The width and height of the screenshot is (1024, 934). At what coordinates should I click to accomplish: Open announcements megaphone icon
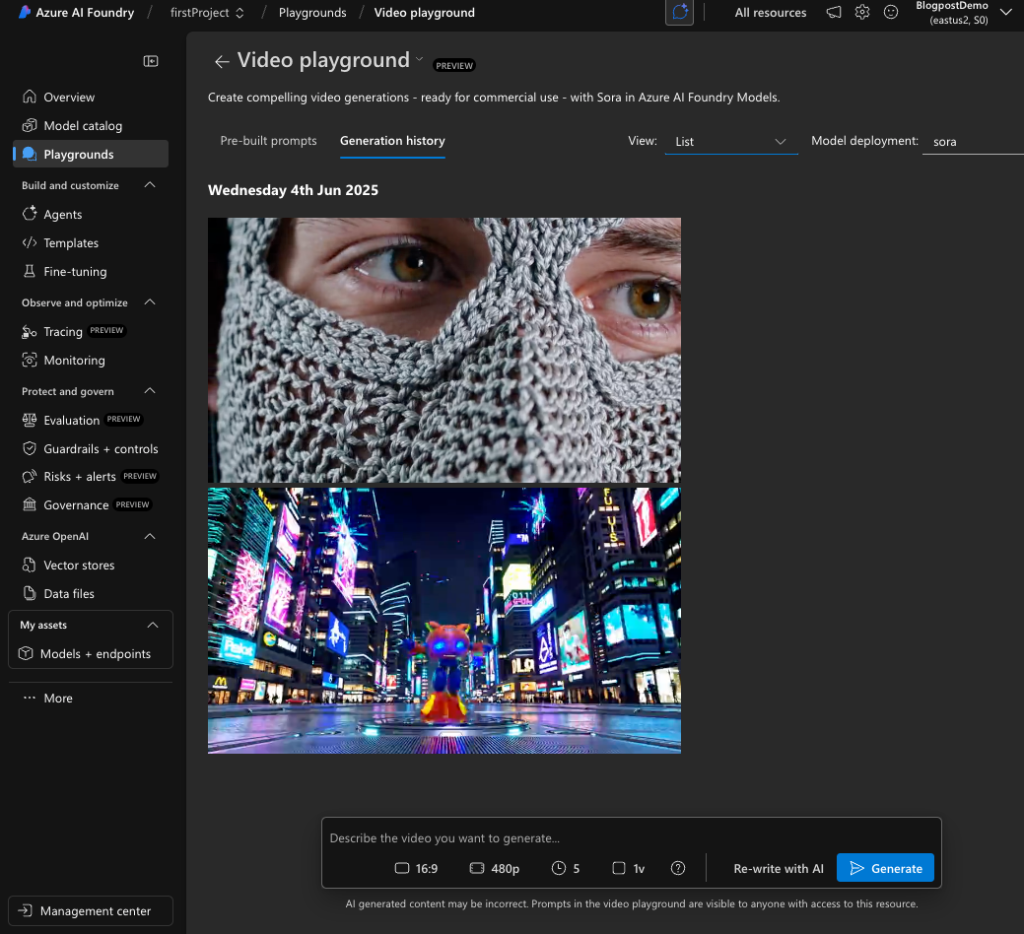pos(833,13)
